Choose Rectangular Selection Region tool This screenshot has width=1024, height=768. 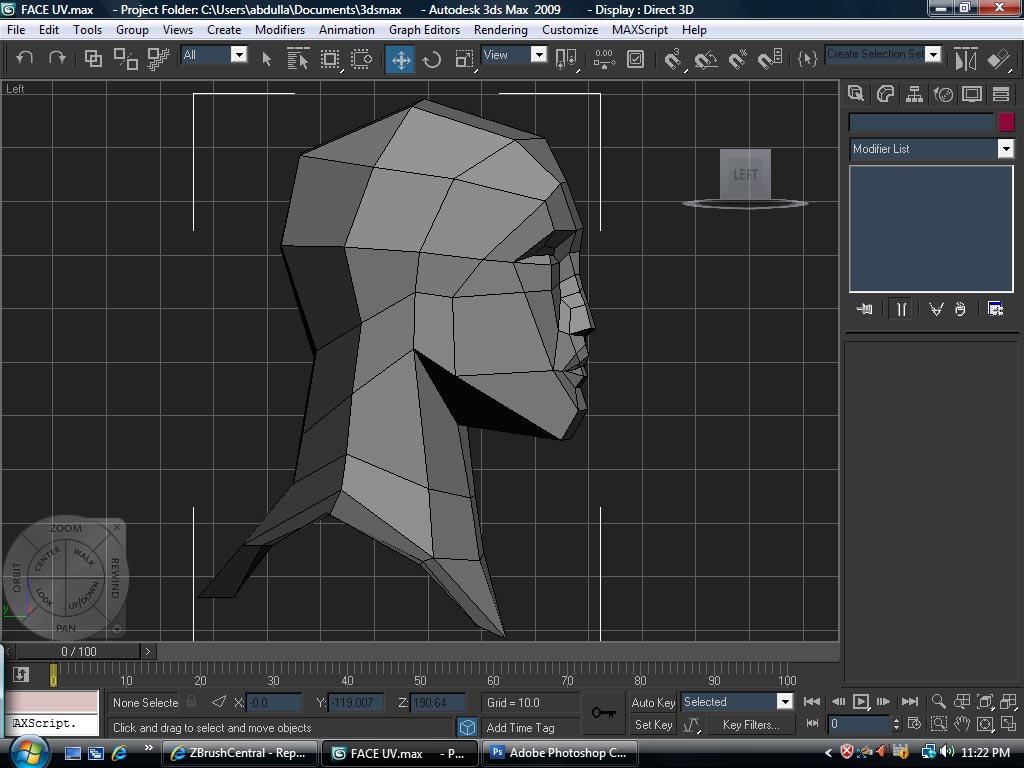[x=330, y=59]
